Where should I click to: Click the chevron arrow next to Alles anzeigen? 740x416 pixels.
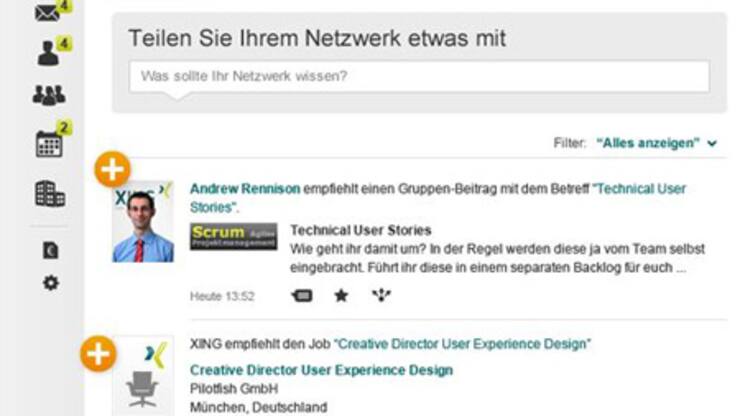712,144
